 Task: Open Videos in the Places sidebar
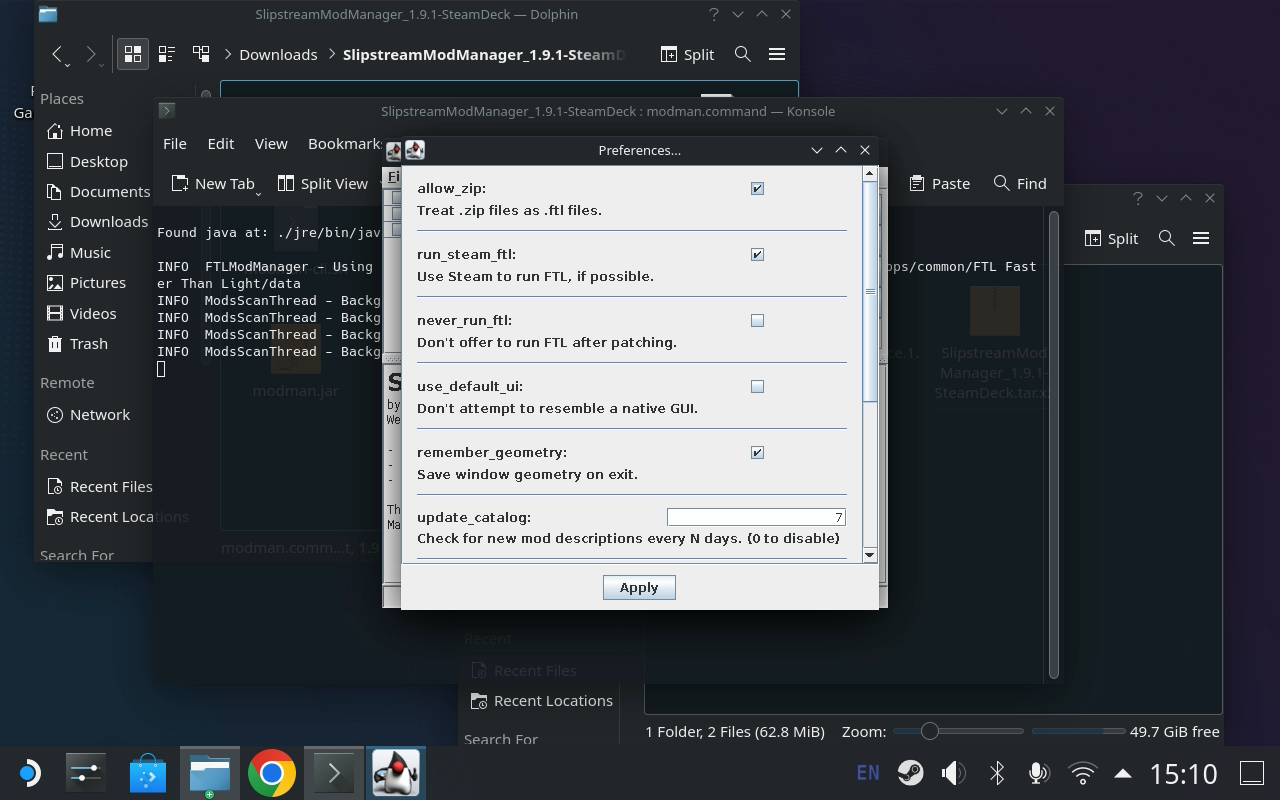coord(95,313)
